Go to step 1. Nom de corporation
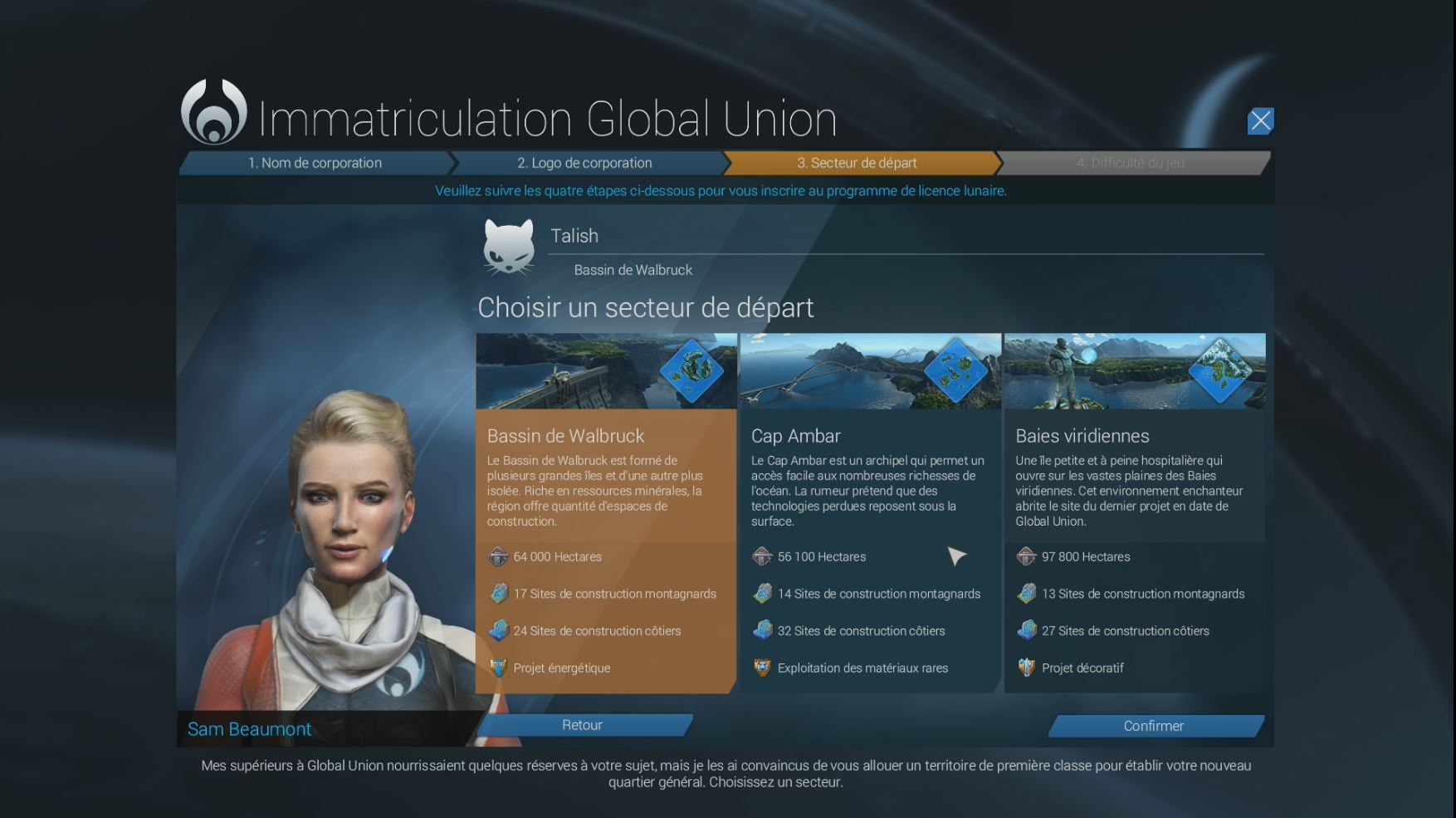 pyautogui.click(x=315, y=163)
